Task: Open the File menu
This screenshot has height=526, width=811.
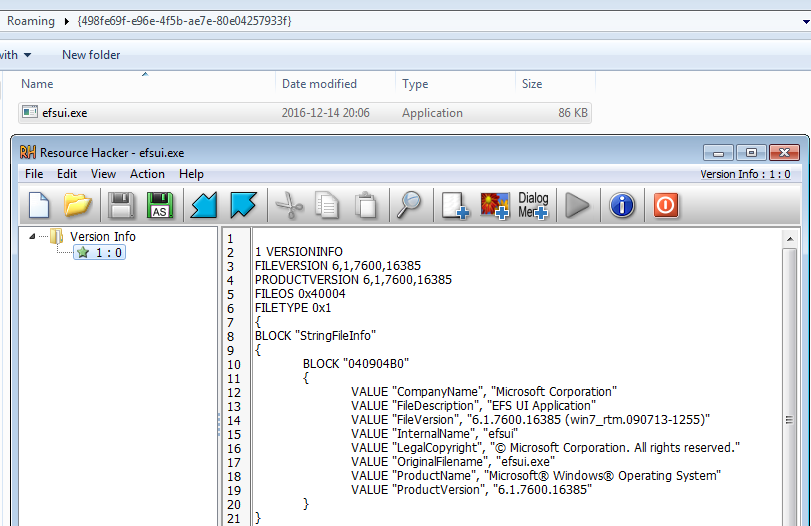Action: (34, 174)
